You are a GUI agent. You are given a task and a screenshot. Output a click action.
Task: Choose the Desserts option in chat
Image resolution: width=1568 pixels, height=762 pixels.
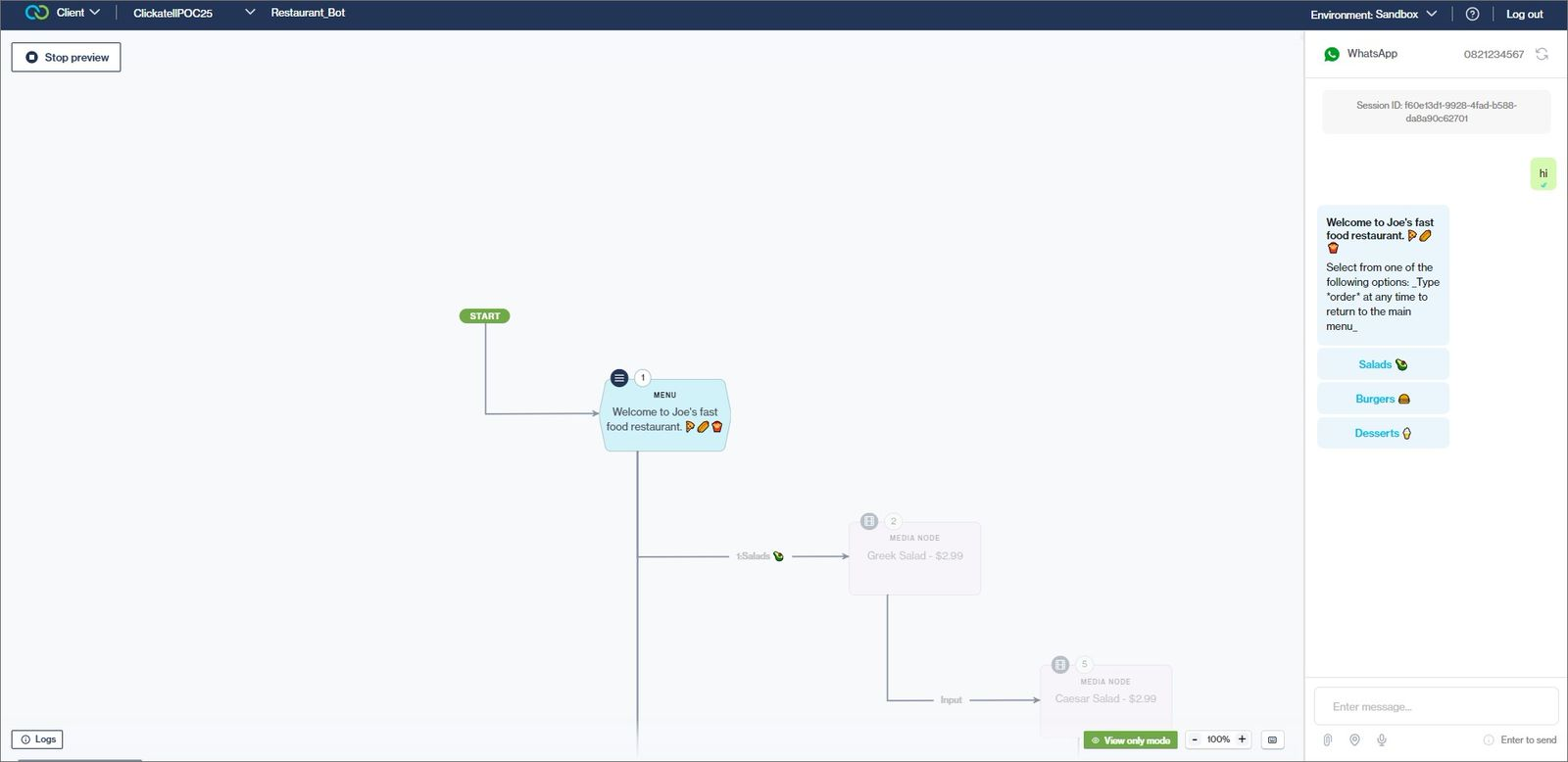[x=1383, y=433]
